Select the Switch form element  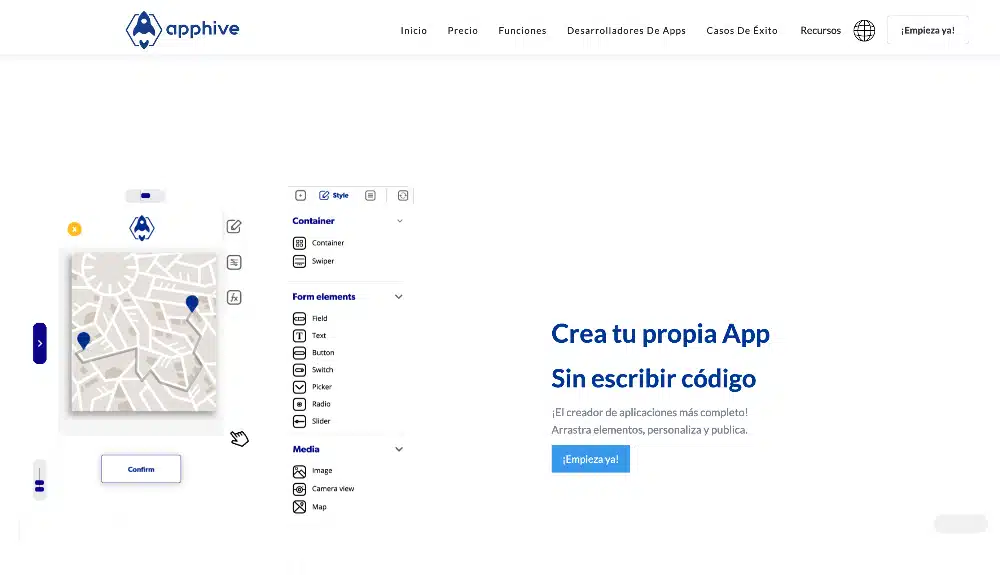(313, 370)
